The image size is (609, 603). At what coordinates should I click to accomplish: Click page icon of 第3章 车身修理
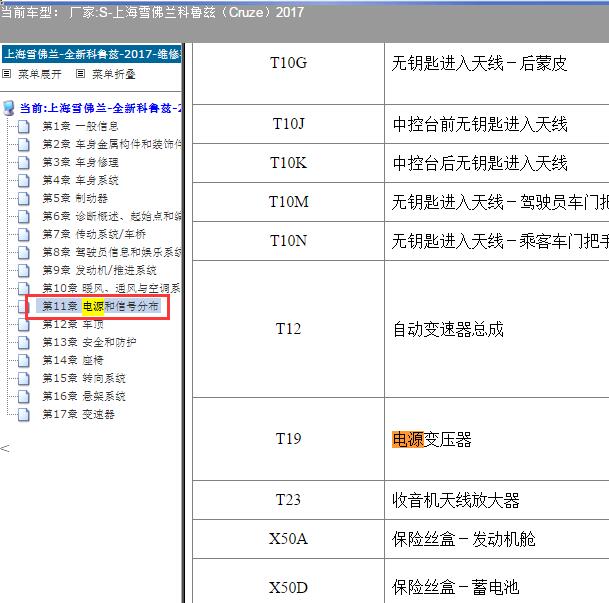(24, 162)
